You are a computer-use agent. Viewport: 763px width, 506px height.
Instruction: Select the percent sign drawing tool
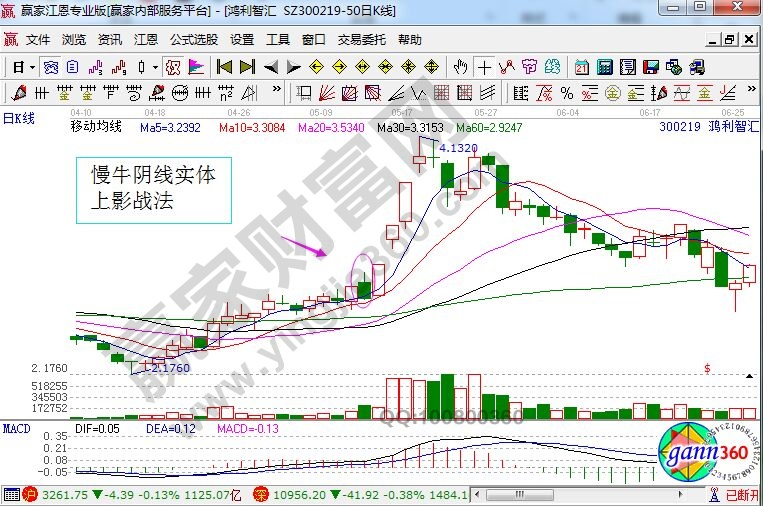tap(567, 93)
